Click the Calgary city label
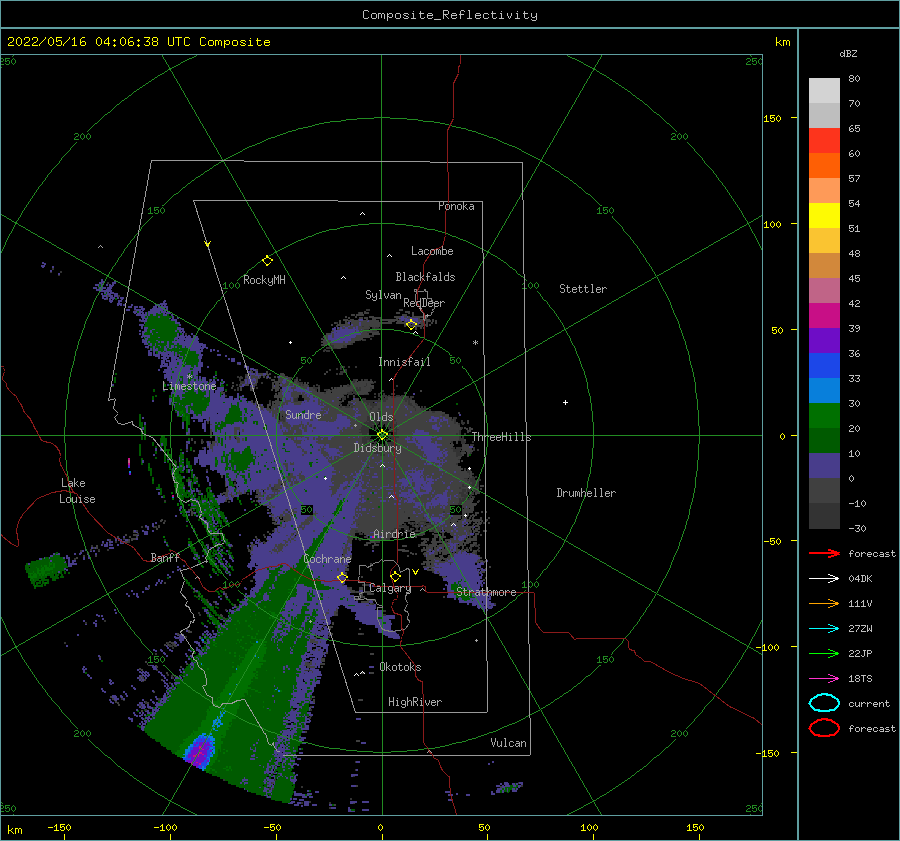This screenshot has width=900, height=841. coord(390,588)
